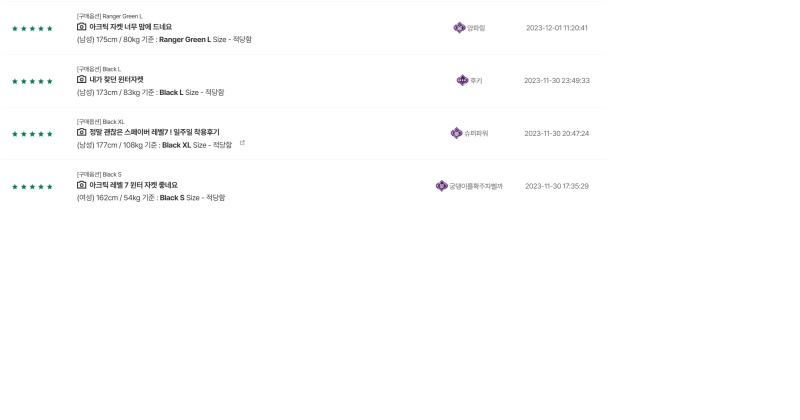Click camera icon on Black XL review
This screenshot has width=800, height=420.
pos(82,132)
